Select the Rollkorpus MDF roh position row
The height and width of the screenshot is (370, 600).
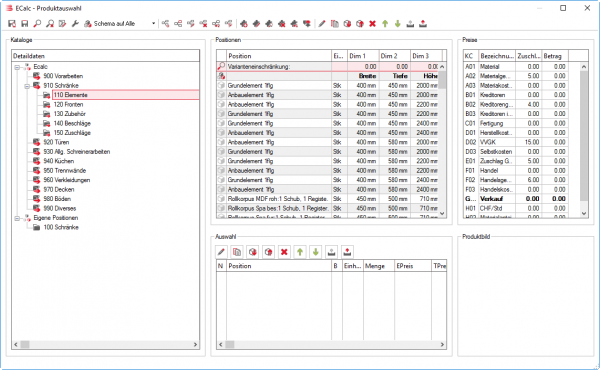[327, 199]
